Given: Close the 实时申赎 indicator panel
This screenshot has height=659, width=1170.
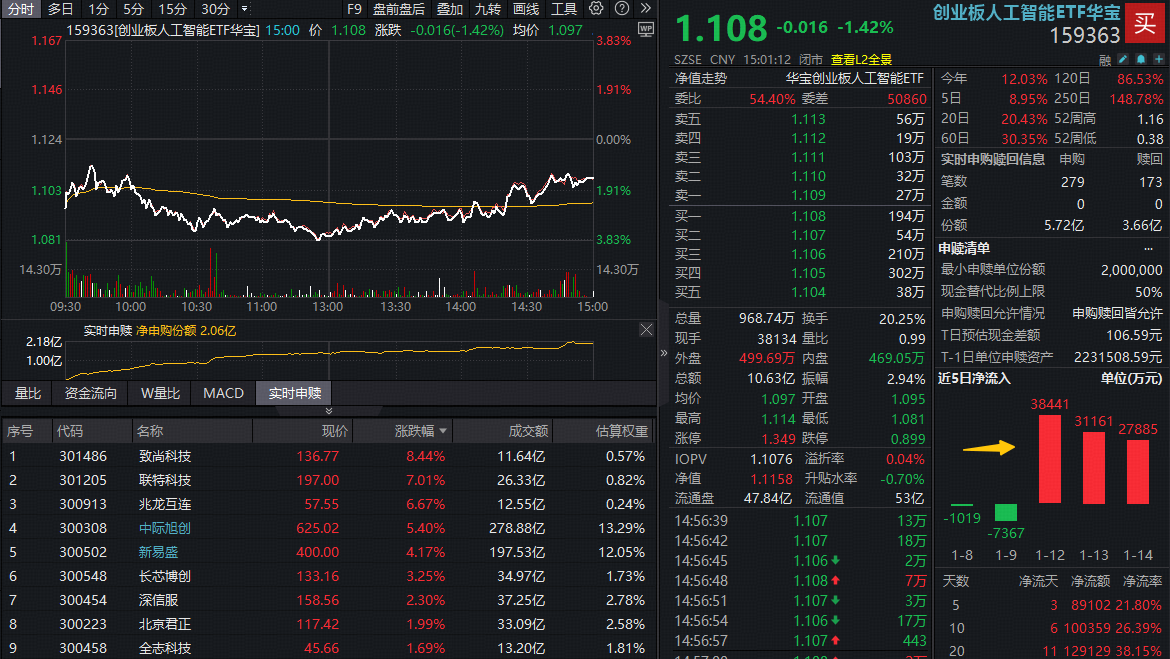Looking at the screenshot, I should (x=646, y=329).
